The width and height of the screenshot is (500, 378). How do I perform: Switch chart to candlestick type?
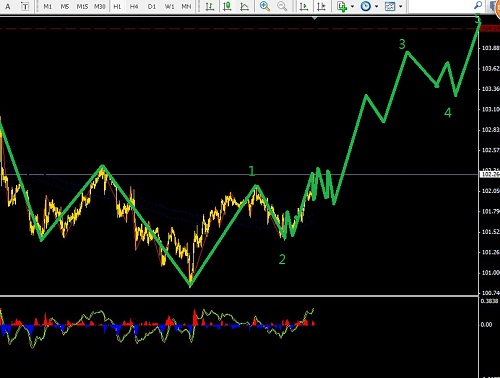[x=227, y=6]
